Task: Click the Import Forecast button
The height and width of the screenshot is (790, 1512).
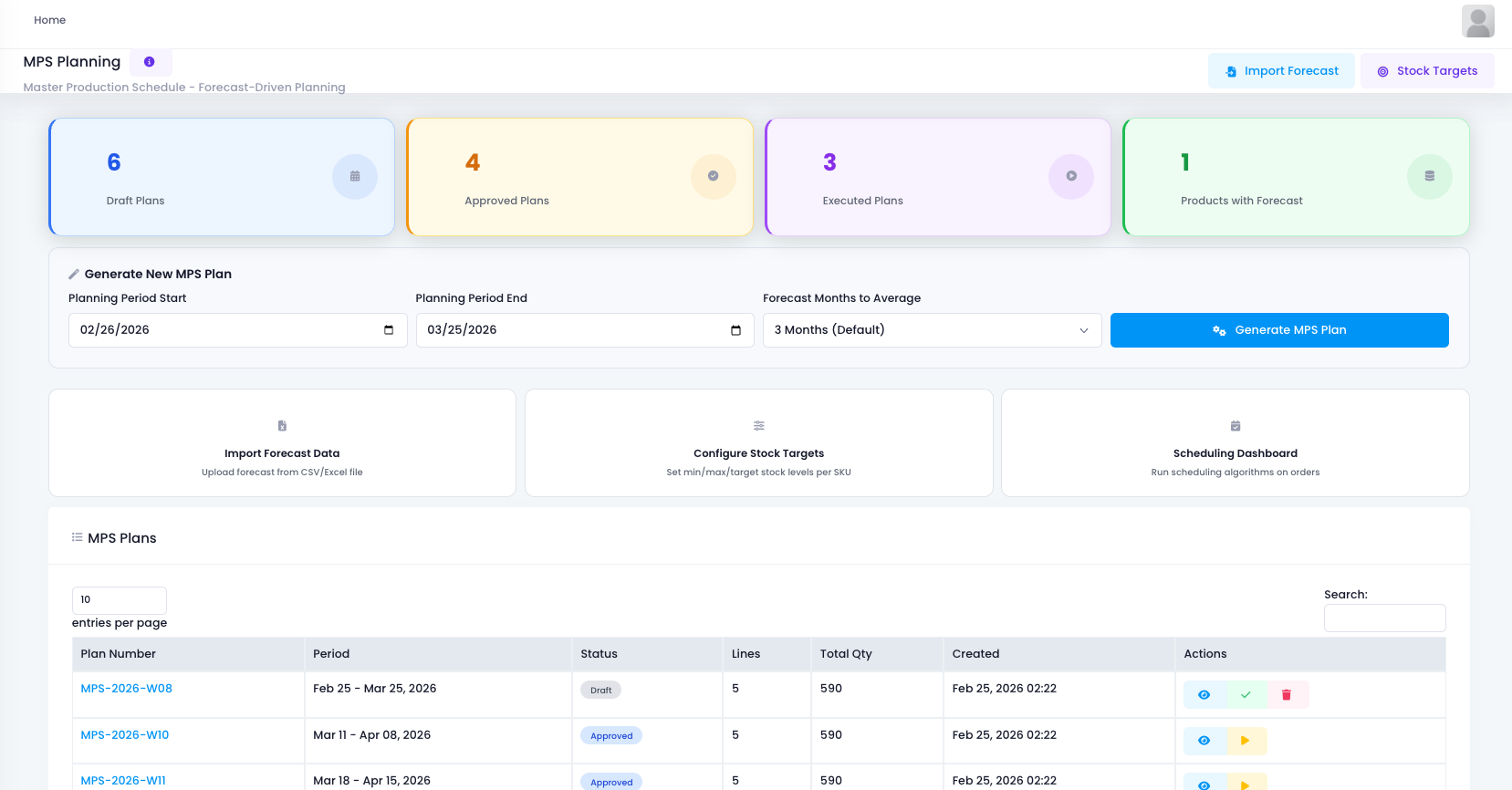Action: coord(1282,71)
